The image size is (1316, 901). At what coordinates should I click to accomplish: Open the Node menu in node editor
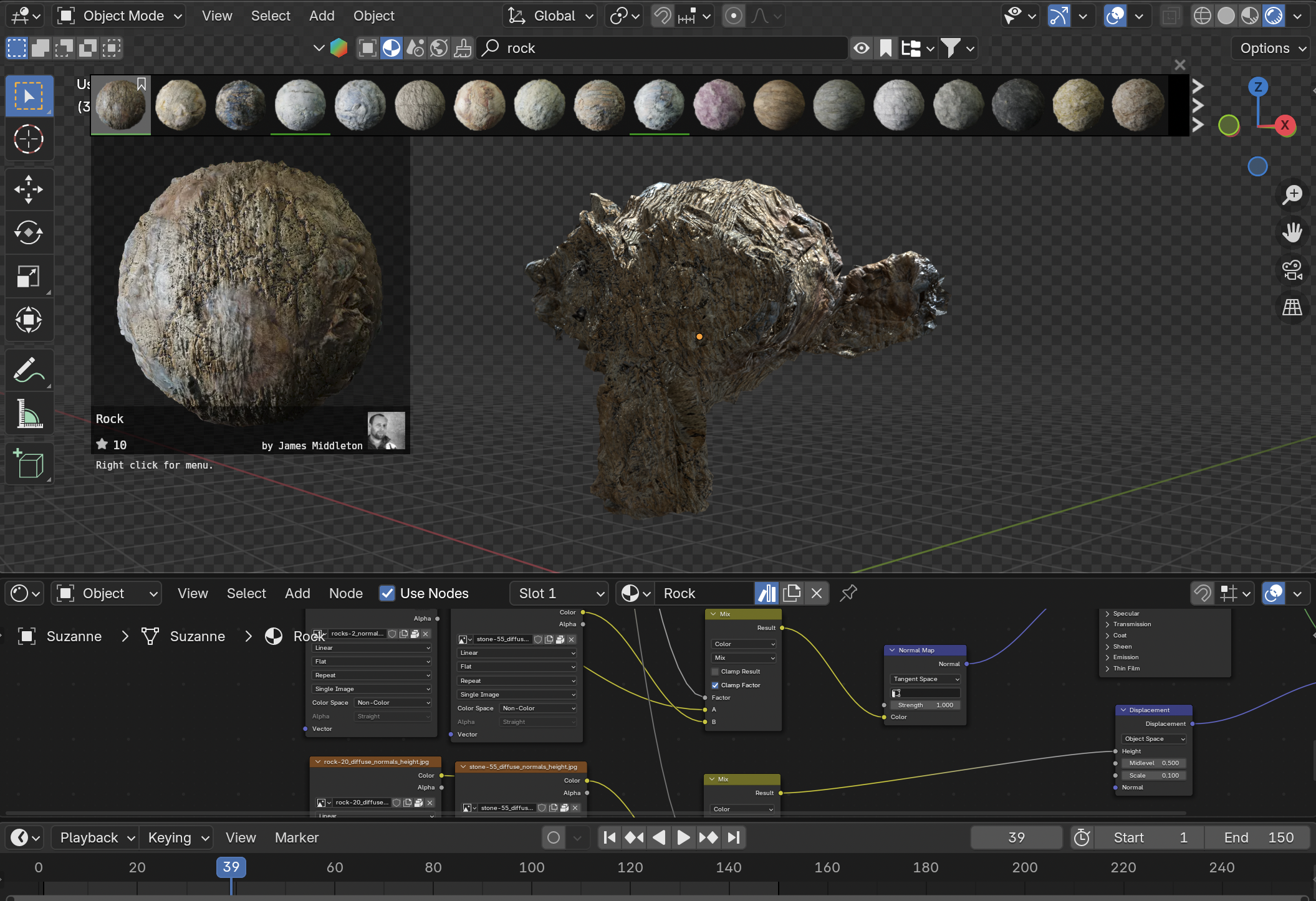tap(345, 593)
